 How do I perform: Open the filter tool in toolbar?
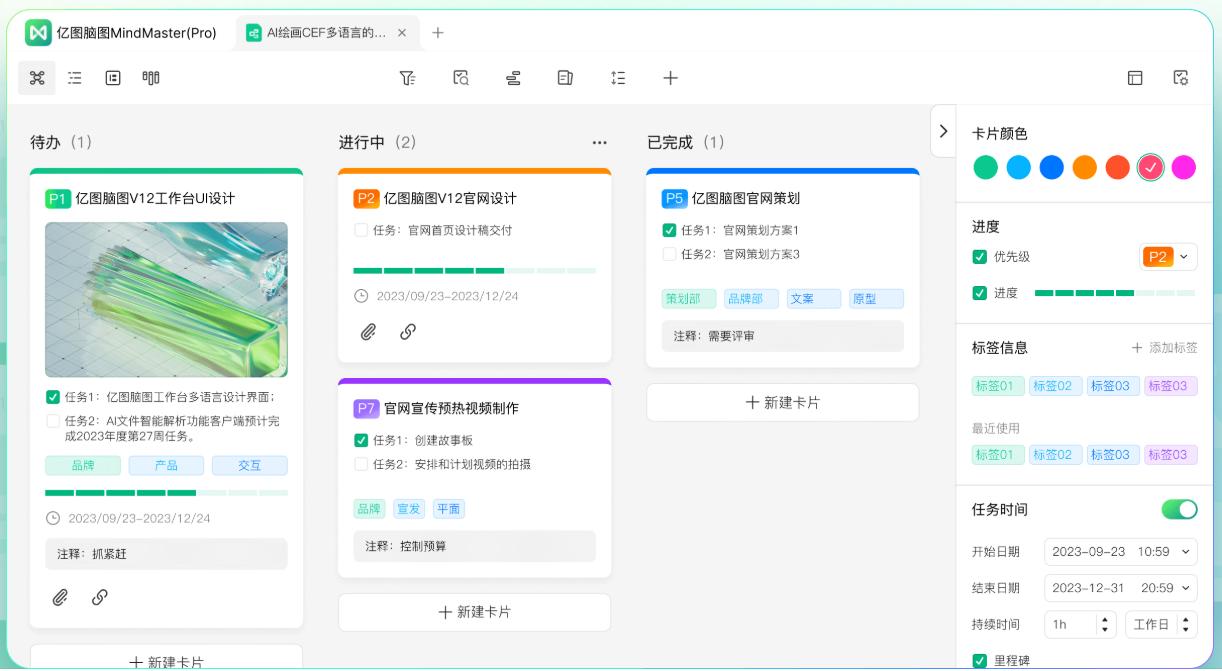tap(407, 78)
